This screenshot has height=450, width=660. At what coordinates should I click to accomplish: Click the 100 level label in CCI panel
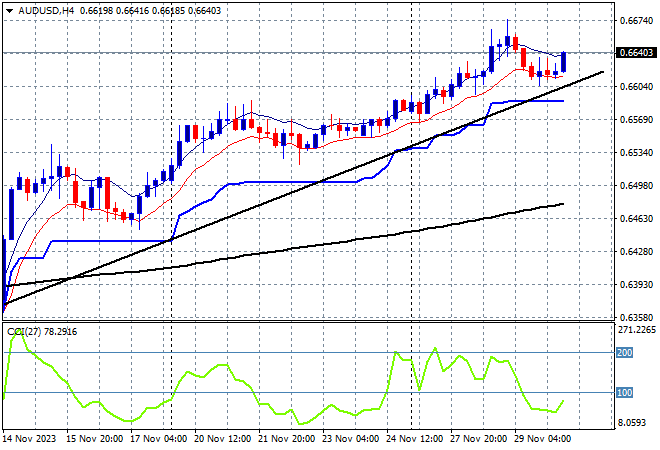click(x=625, y=392)
